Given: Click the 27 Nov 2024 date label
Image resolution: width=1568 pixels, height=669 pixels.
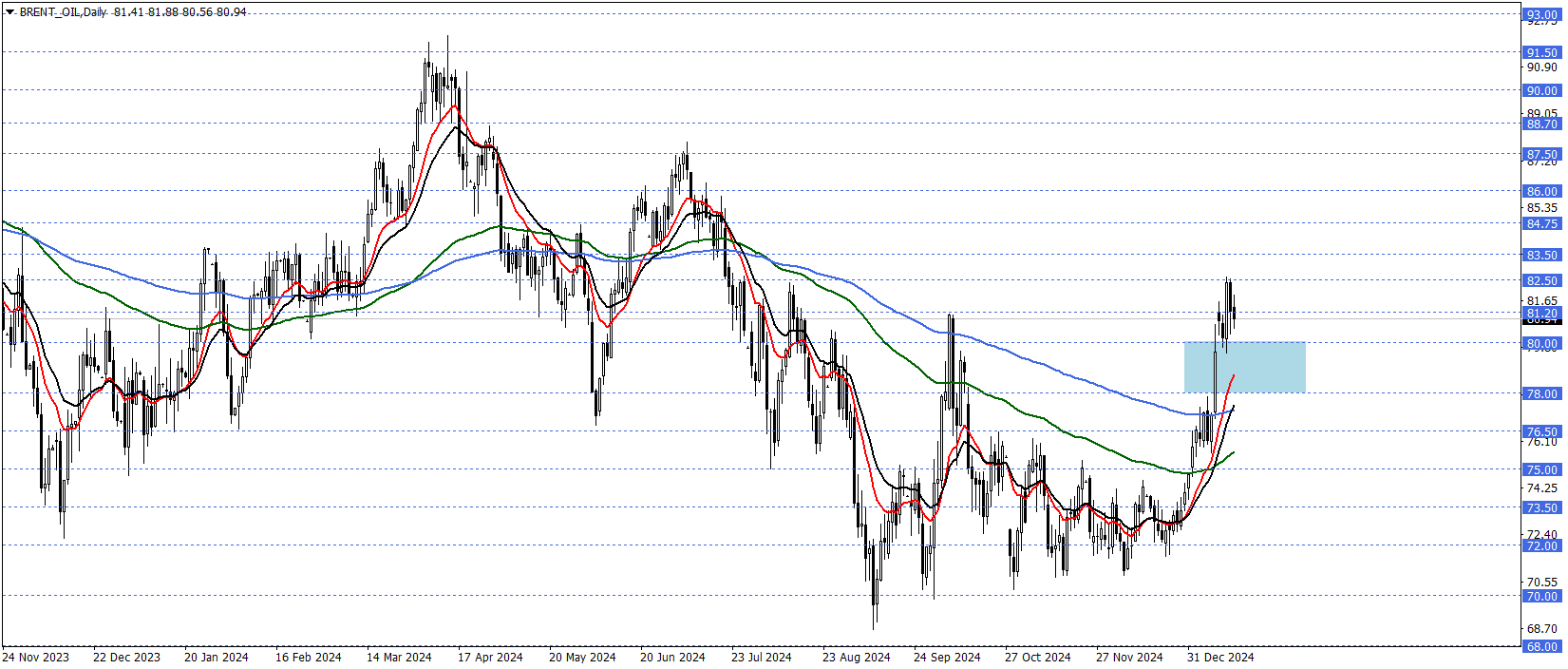Looking at the screenshot, I should point(1129,657).
